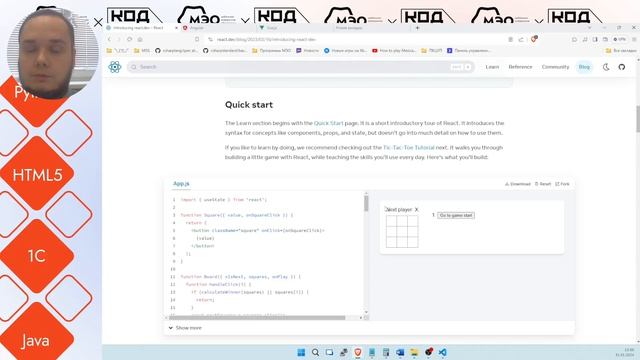Click the center tic-tac-toe square
The image size is (640, 360).
[x=402, y=231]
